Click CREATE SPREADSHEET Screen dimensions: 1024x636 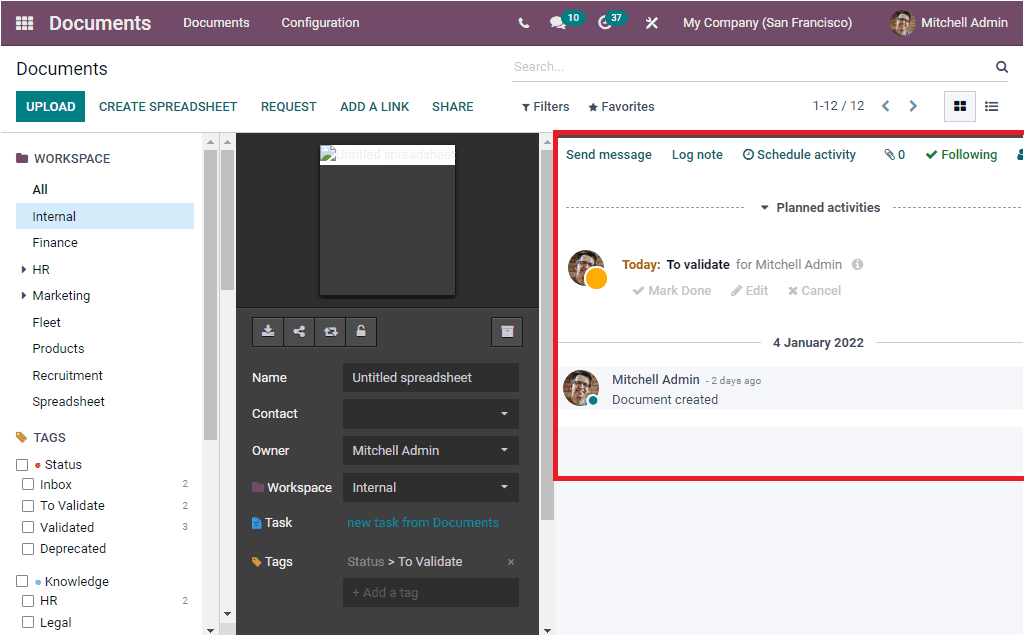tap(168, 106)
